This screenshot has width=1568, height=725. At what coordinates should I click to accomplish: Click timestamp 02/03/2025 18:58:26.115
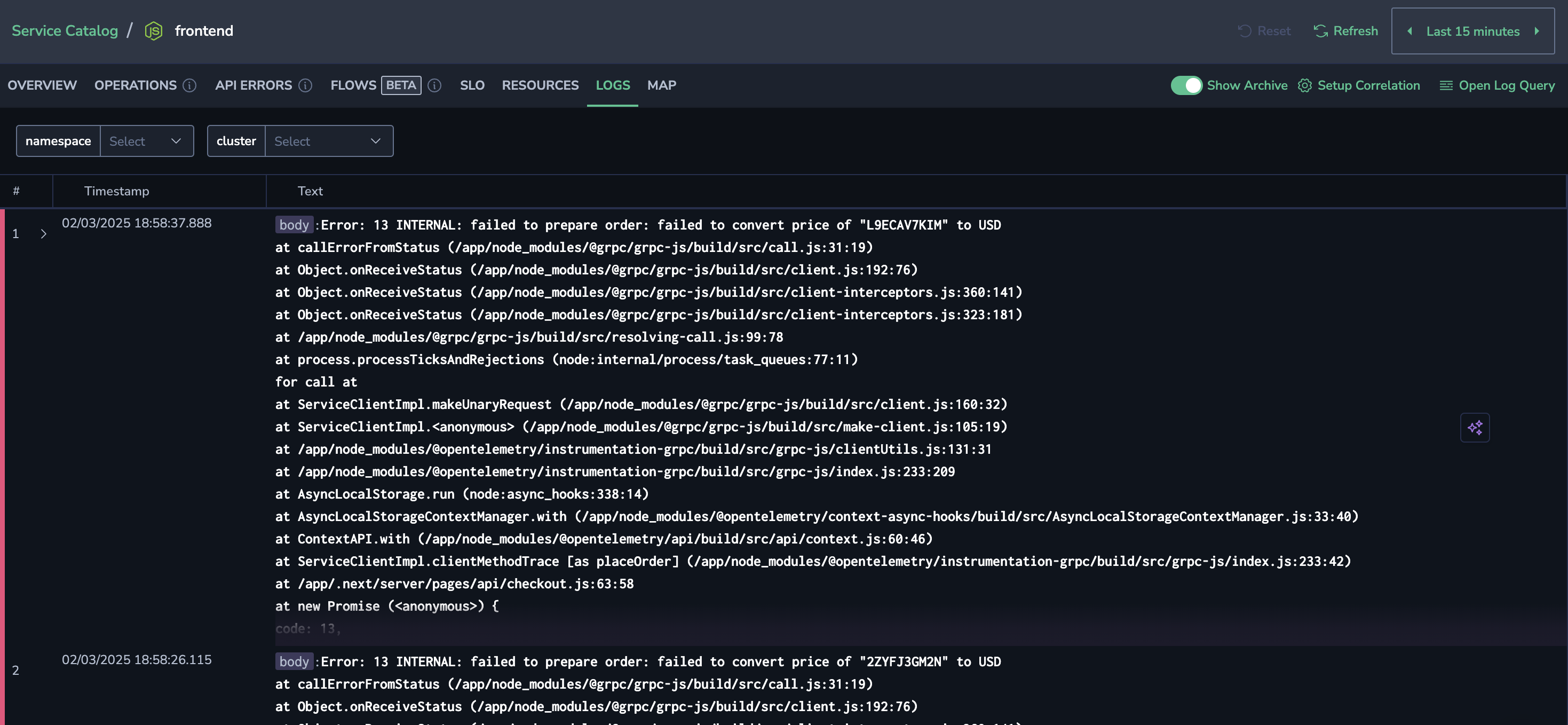point(137,660)
